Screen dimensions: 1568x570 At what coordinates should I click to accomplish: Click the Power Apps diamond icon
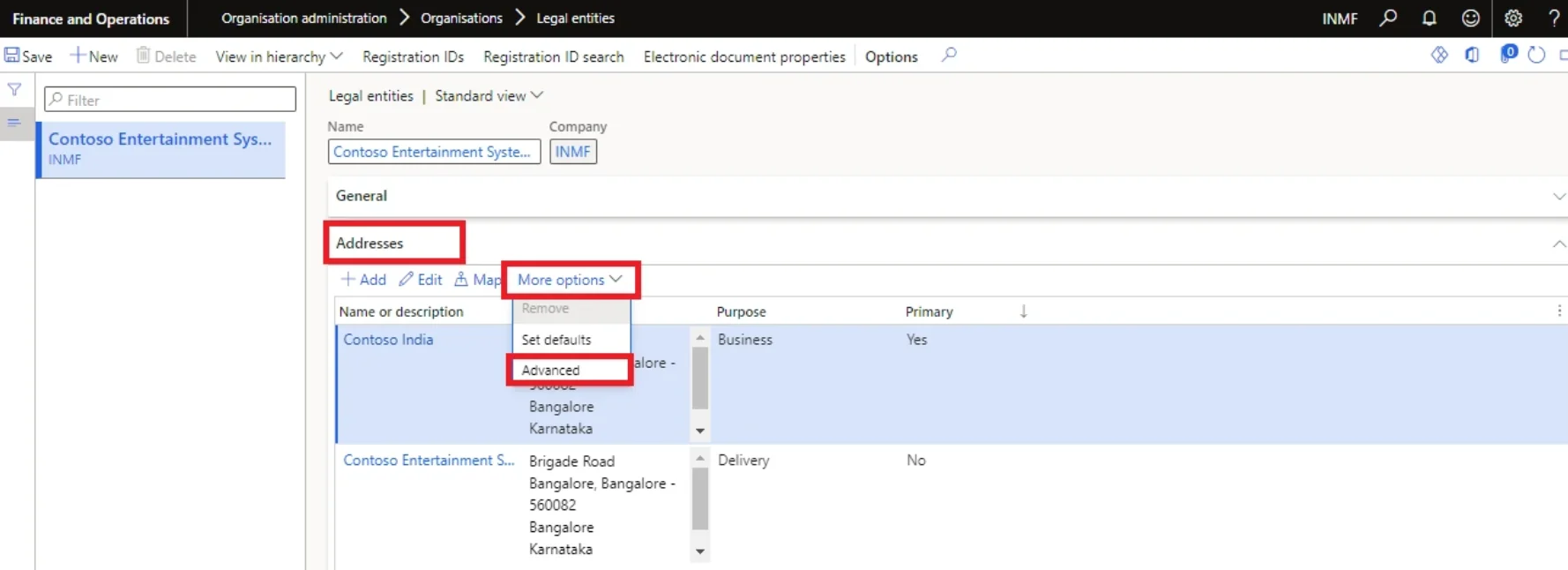[x=1439, y=55]
